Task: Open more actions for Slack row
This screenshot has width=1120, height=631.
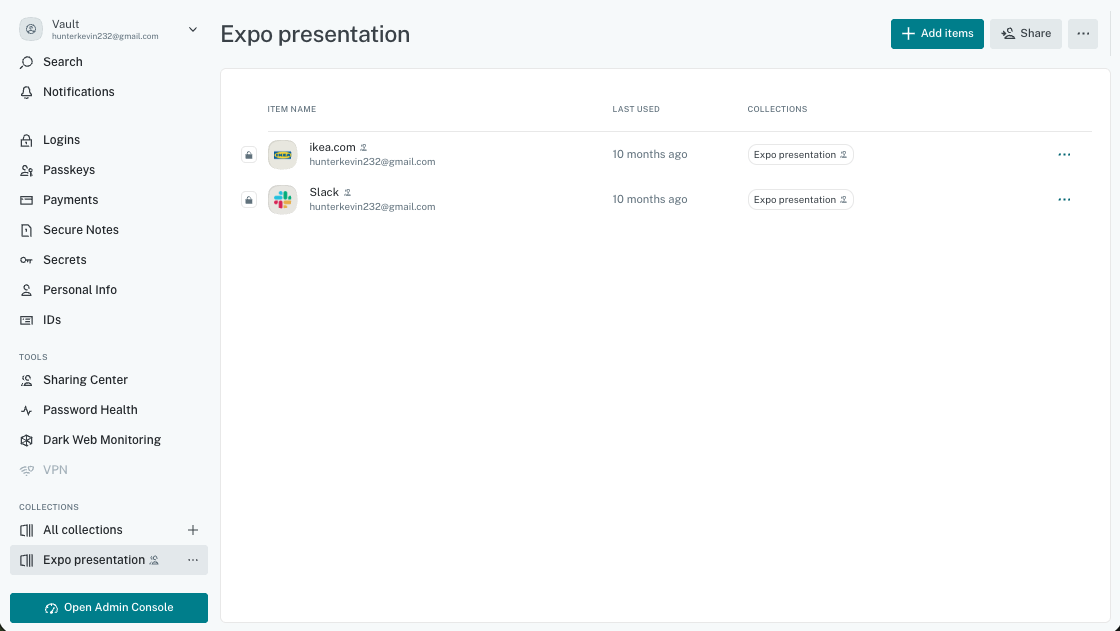Action: point(1064,200)
